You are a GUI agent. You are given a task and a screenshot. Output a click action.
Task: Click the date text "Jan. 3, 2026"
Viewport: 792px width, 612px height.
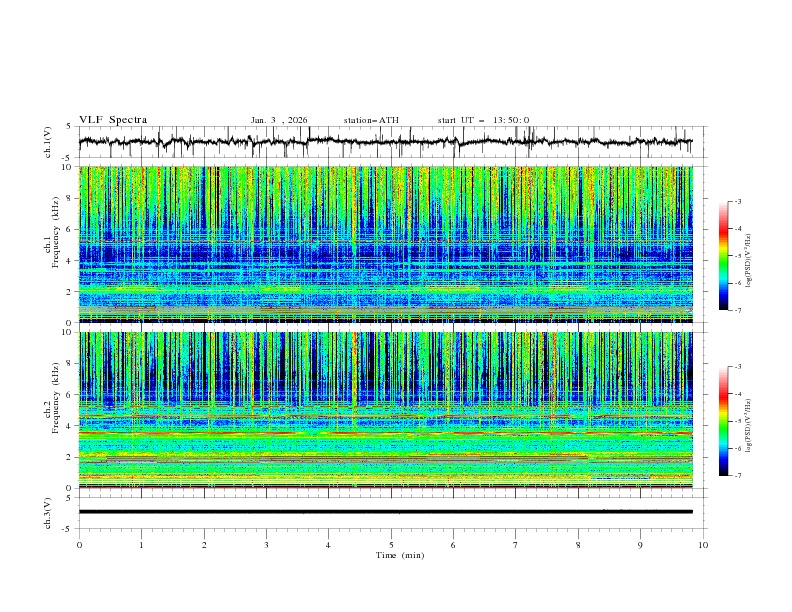(x=279, y=120)
